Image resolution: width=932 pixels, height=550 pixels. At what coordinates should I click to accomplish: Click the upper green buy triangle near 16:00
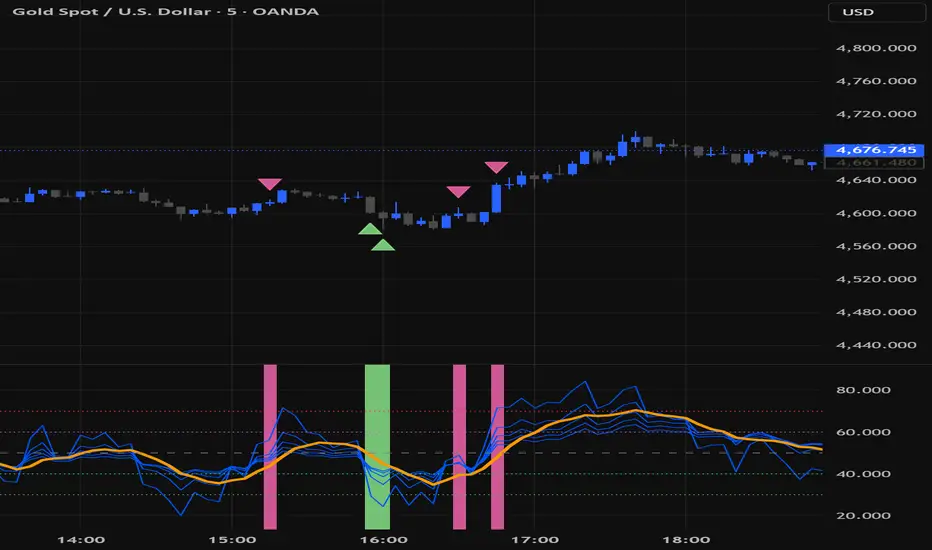[370, 229]
